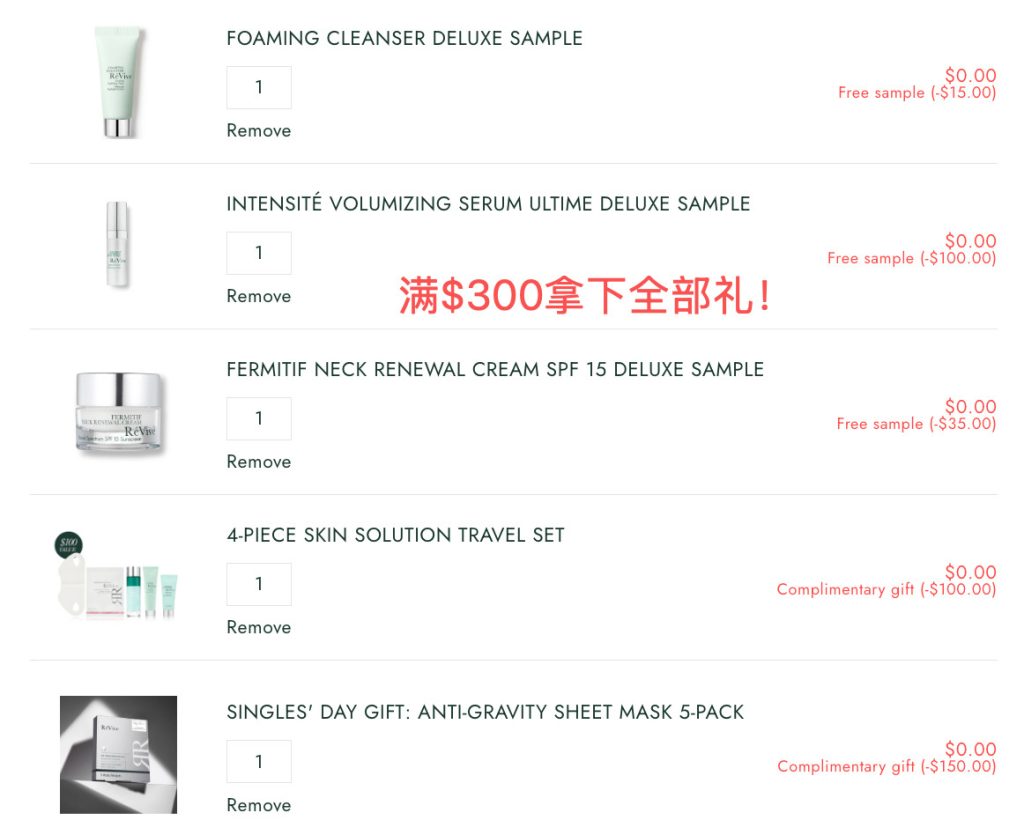Open the Fermitif Neck Renewal Cream thumbnail
This screenshot has height=835, width=1024.
pos(118,413)
